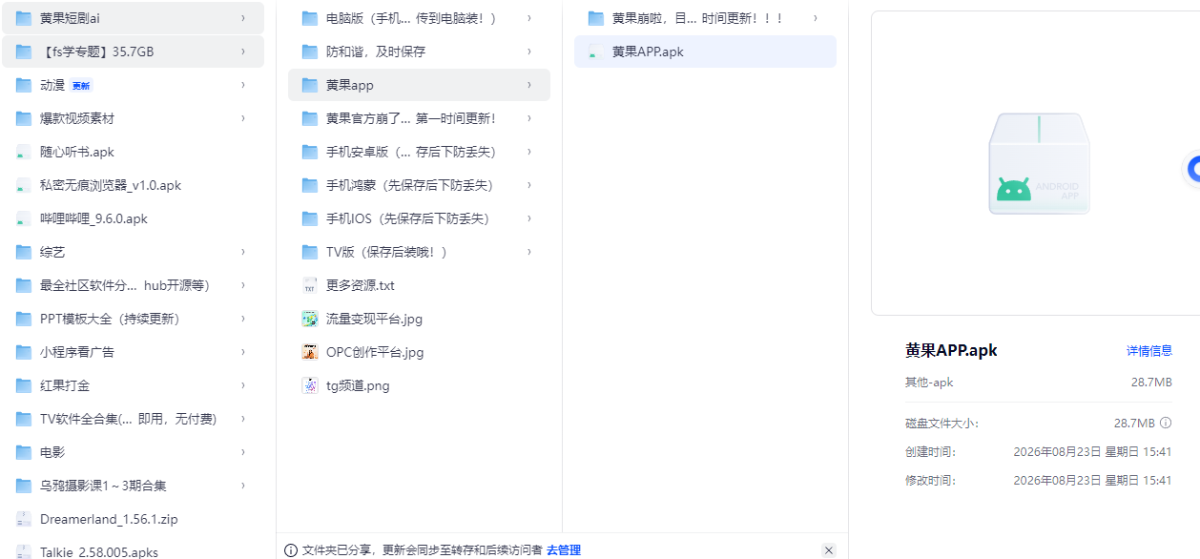Expand chevron of TV软件全合集 folder
Screen dimensions: 1200x559
click(x=243, y=419)
